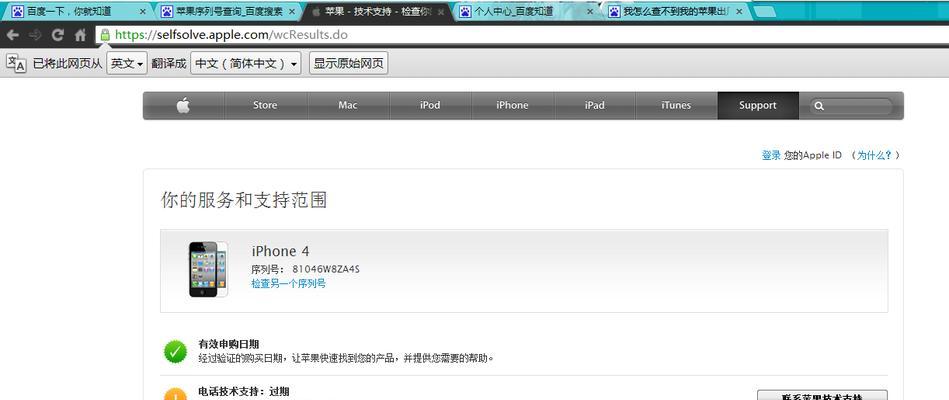Close the 苹果序列号查询 tab
949x400 pixels.
(x=292, y=11)
